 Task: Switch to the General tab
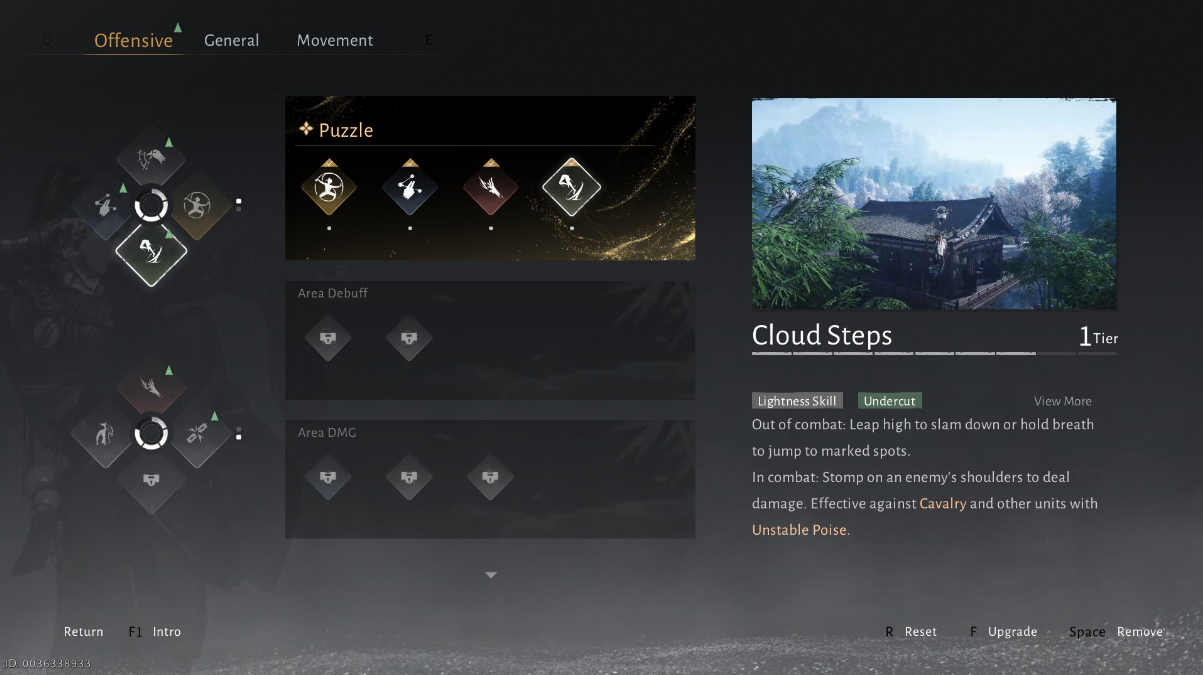[x=231, y=40]
